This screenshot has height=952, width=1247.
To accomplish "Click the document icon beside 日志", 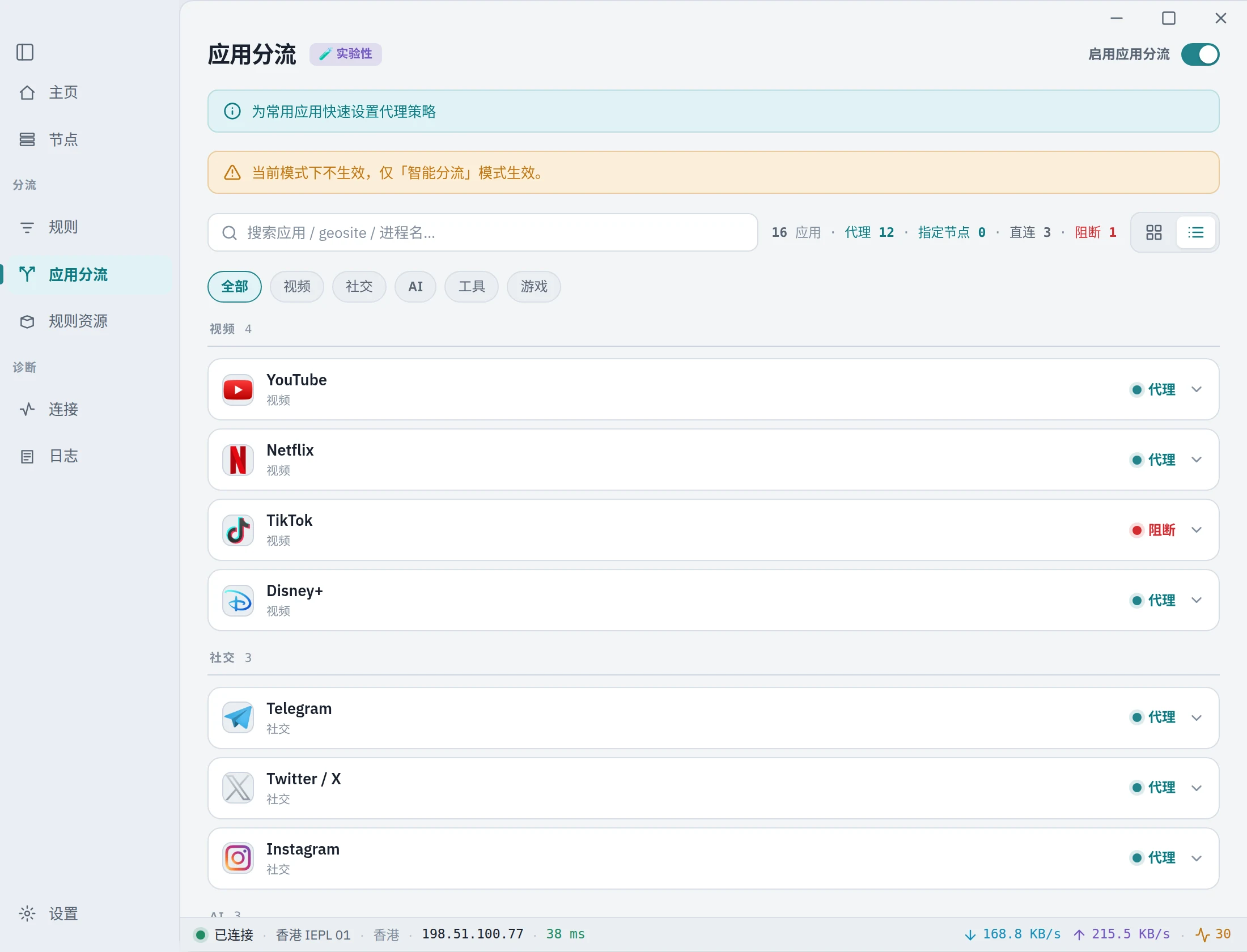I will point(27,456).
